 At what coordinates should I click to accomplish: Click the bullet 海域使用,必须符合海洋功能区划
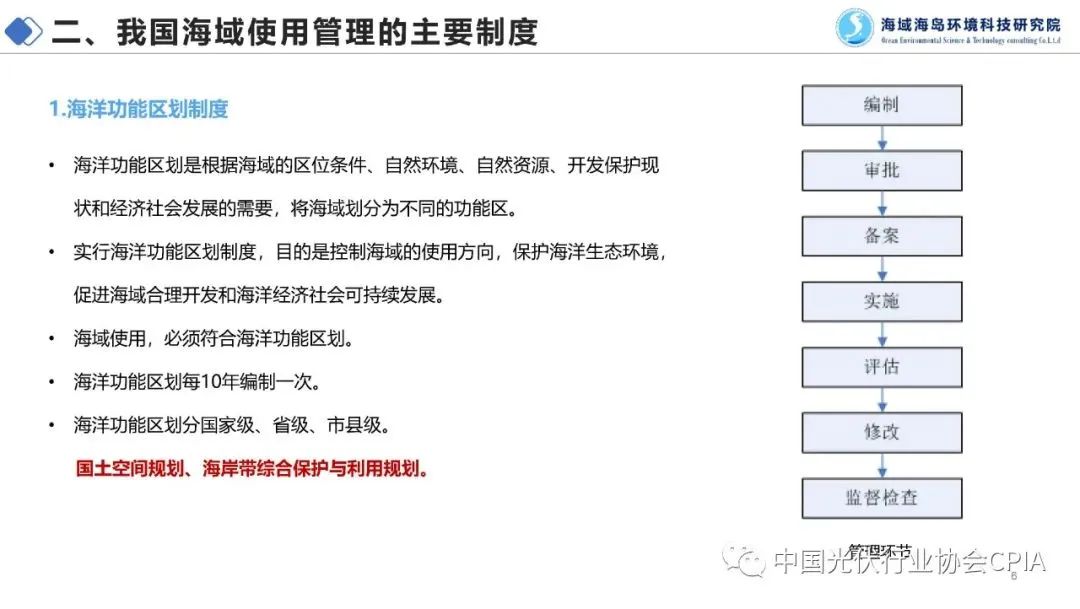[x=213, y=338]
